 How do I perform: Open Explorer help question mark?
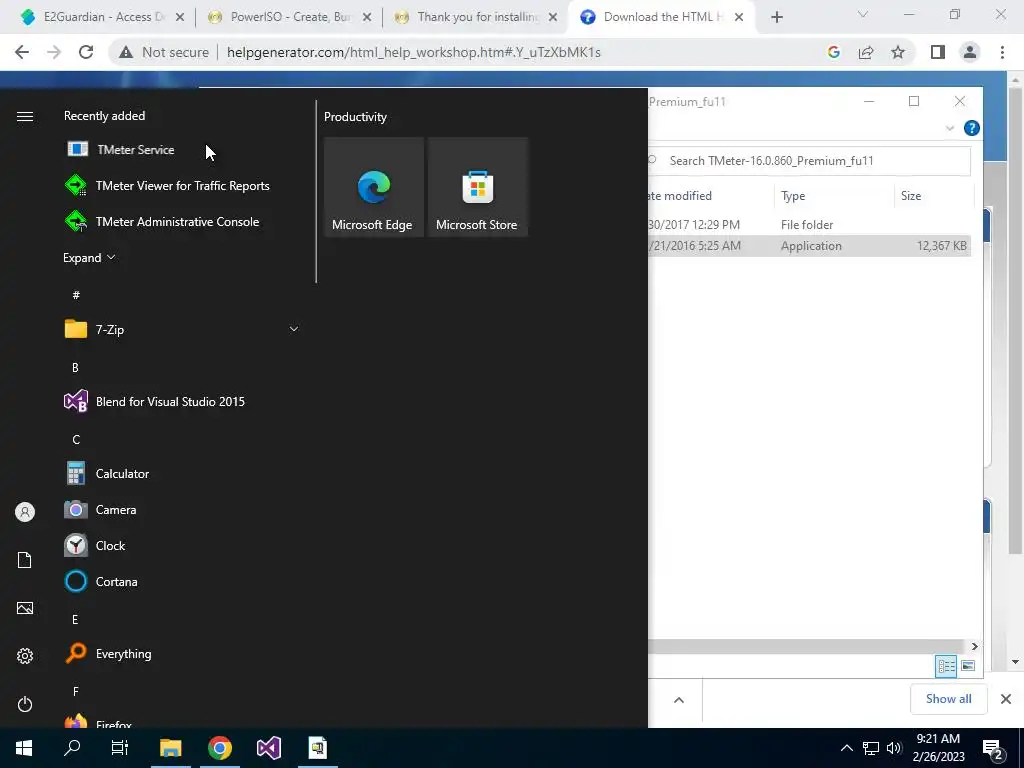(x=972, y=128)
